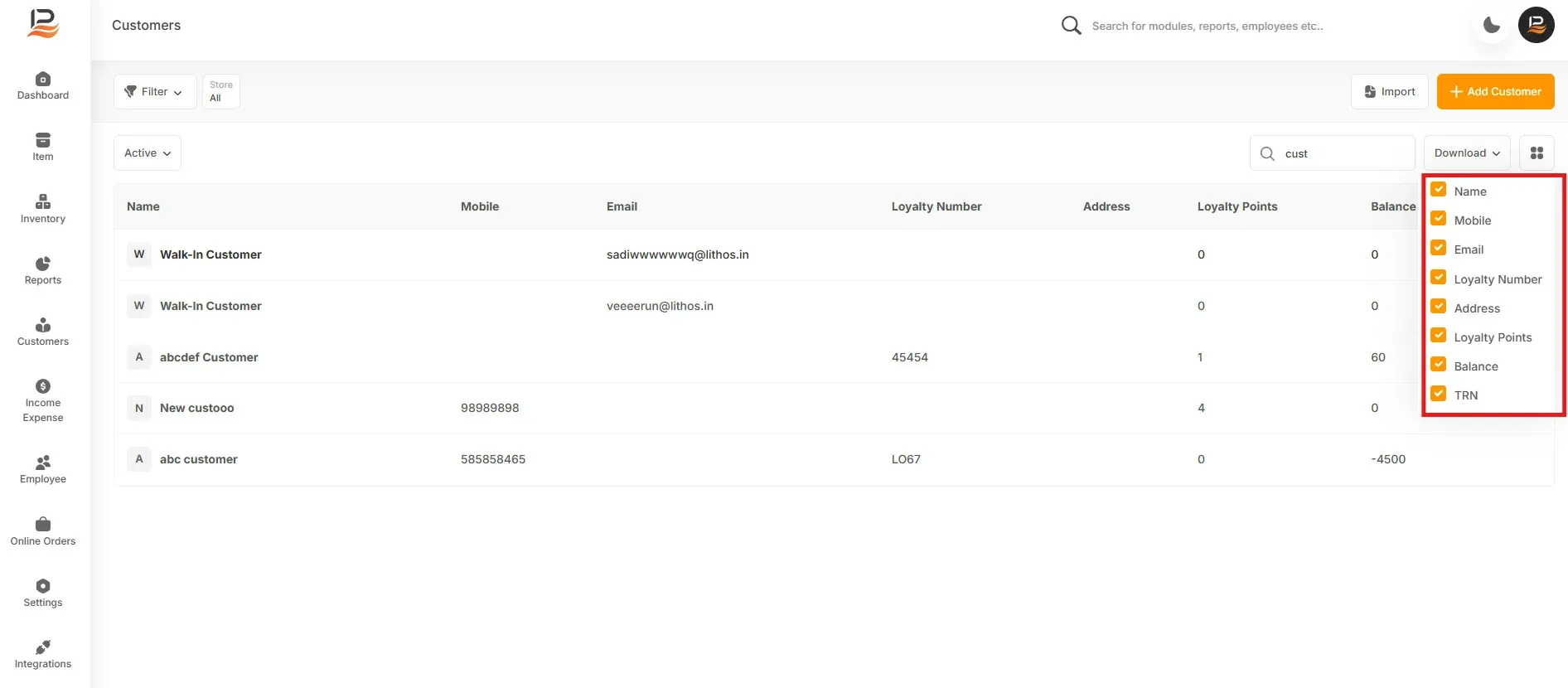Click mobile number 98989898
Screen dimensions: 1568x688
click(x=490, y=408)
